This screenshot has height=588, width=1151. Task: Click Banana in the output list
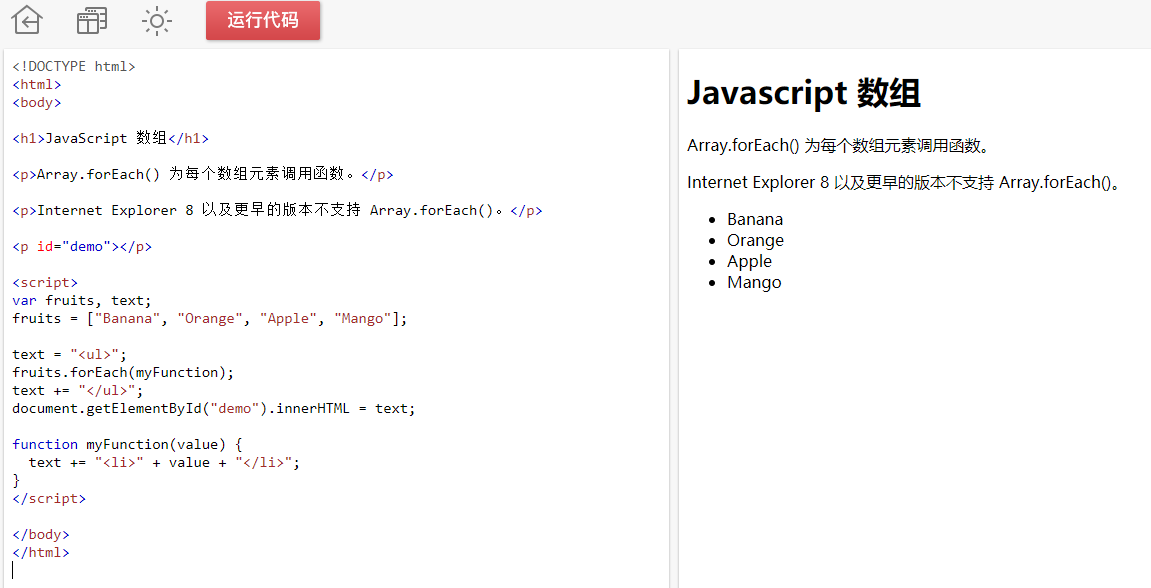tap(755, 219)
